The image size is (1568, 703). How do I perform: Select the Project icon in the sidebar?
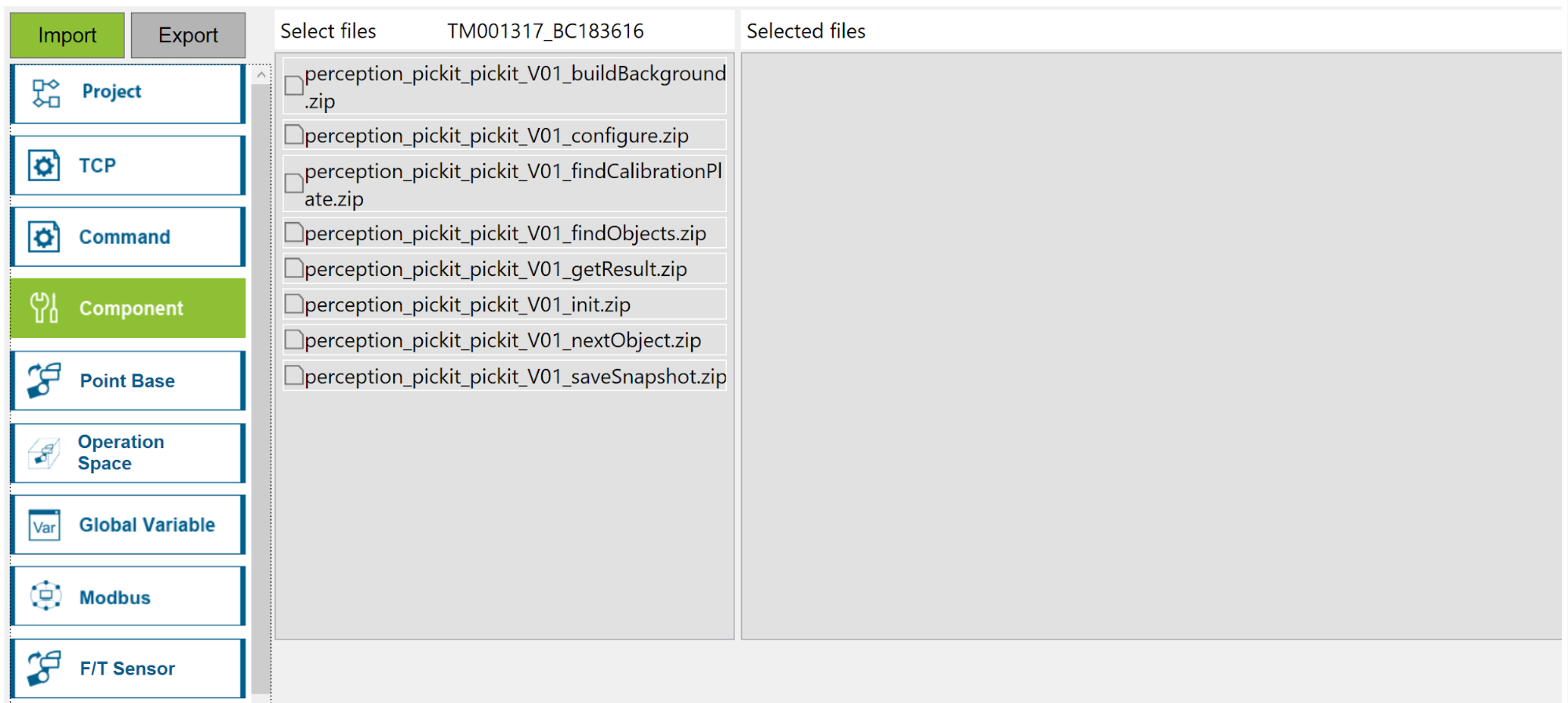(x=44, y=92)
